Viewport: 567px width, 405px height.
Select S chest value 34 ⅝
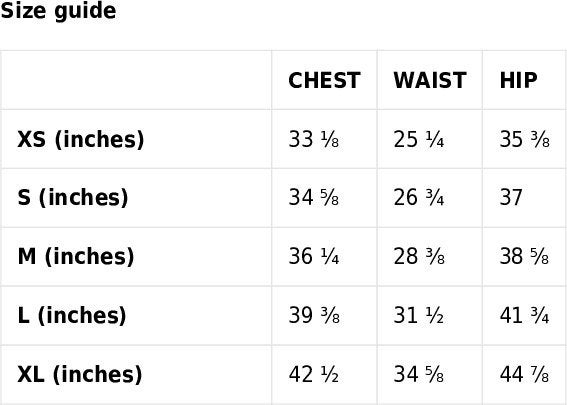point(314,198)
